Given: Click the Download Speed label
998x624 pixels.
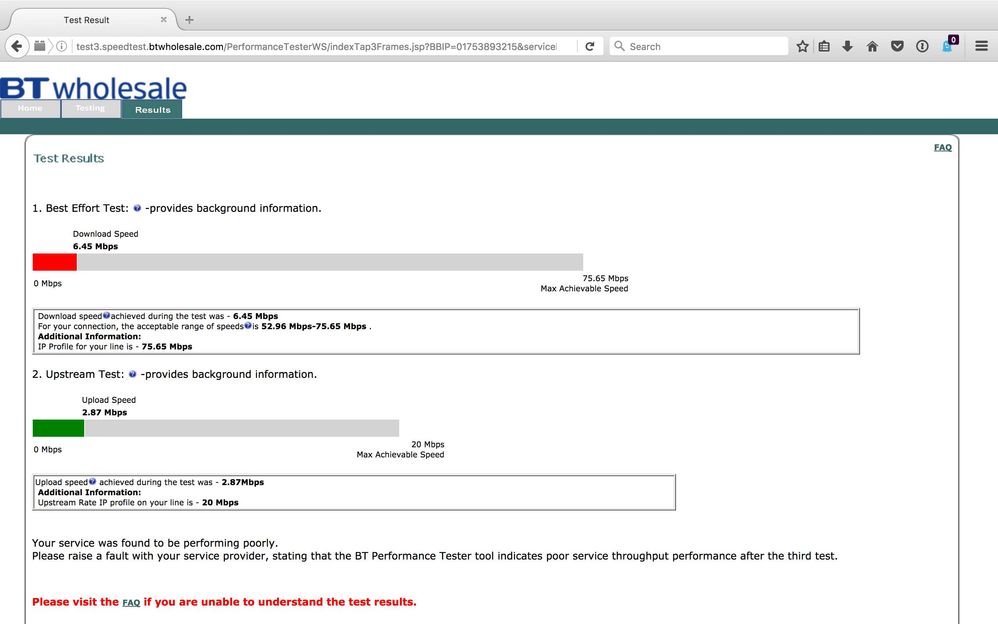Looking at the screenshot, I should pos(106,234).
